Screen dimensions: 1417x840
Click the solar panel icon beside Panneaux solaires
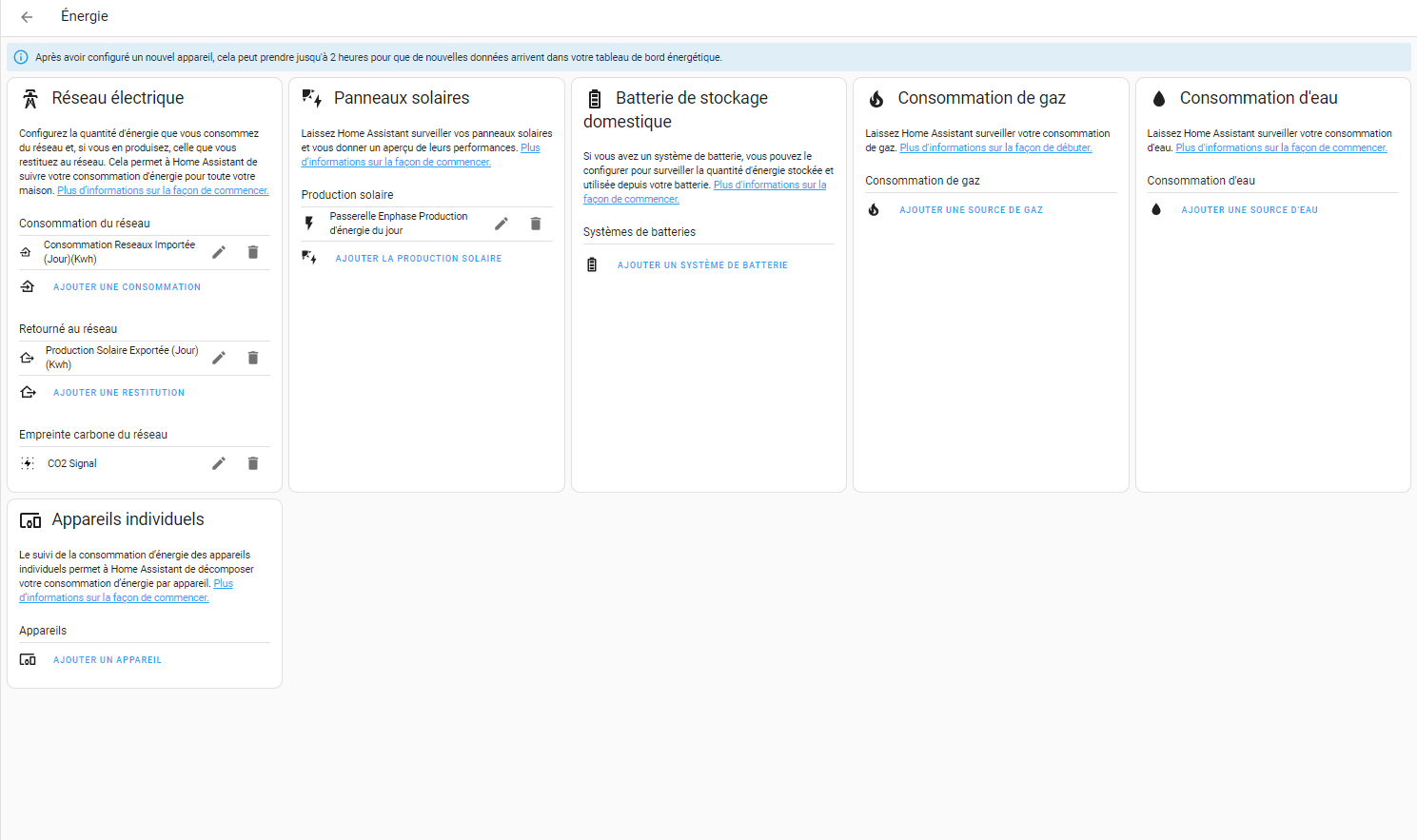pyautogui.click(x=311, y=98)
